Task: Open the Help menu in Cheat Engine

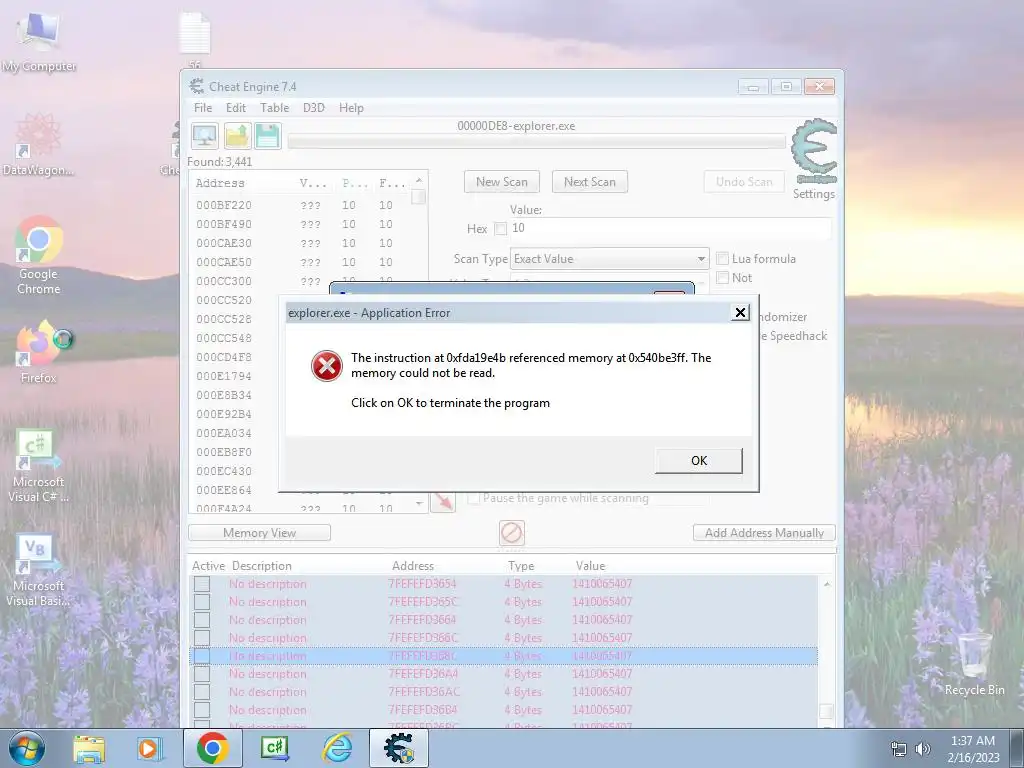Action: point(351,108)
